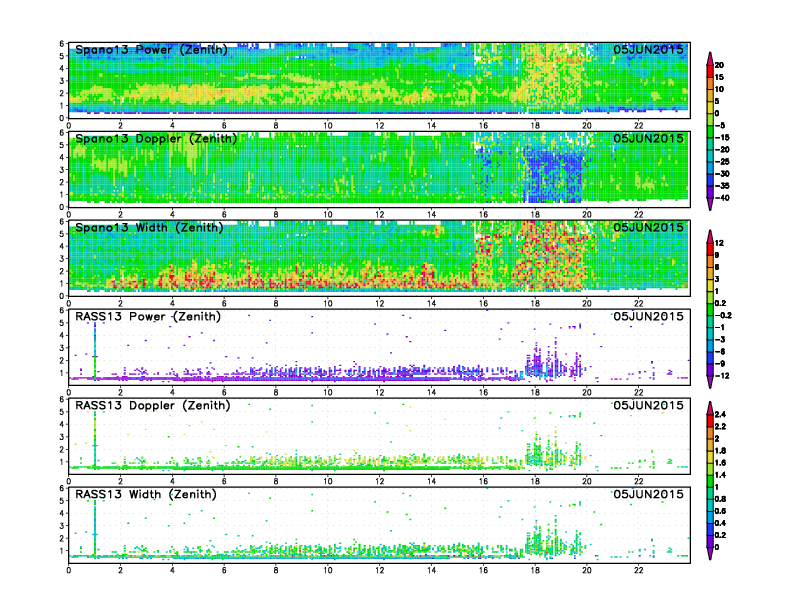Screen dimensions: 792x612
Task: Click the 05JUN2015 date in RASS13 Power panel
Action: [649, 316]
